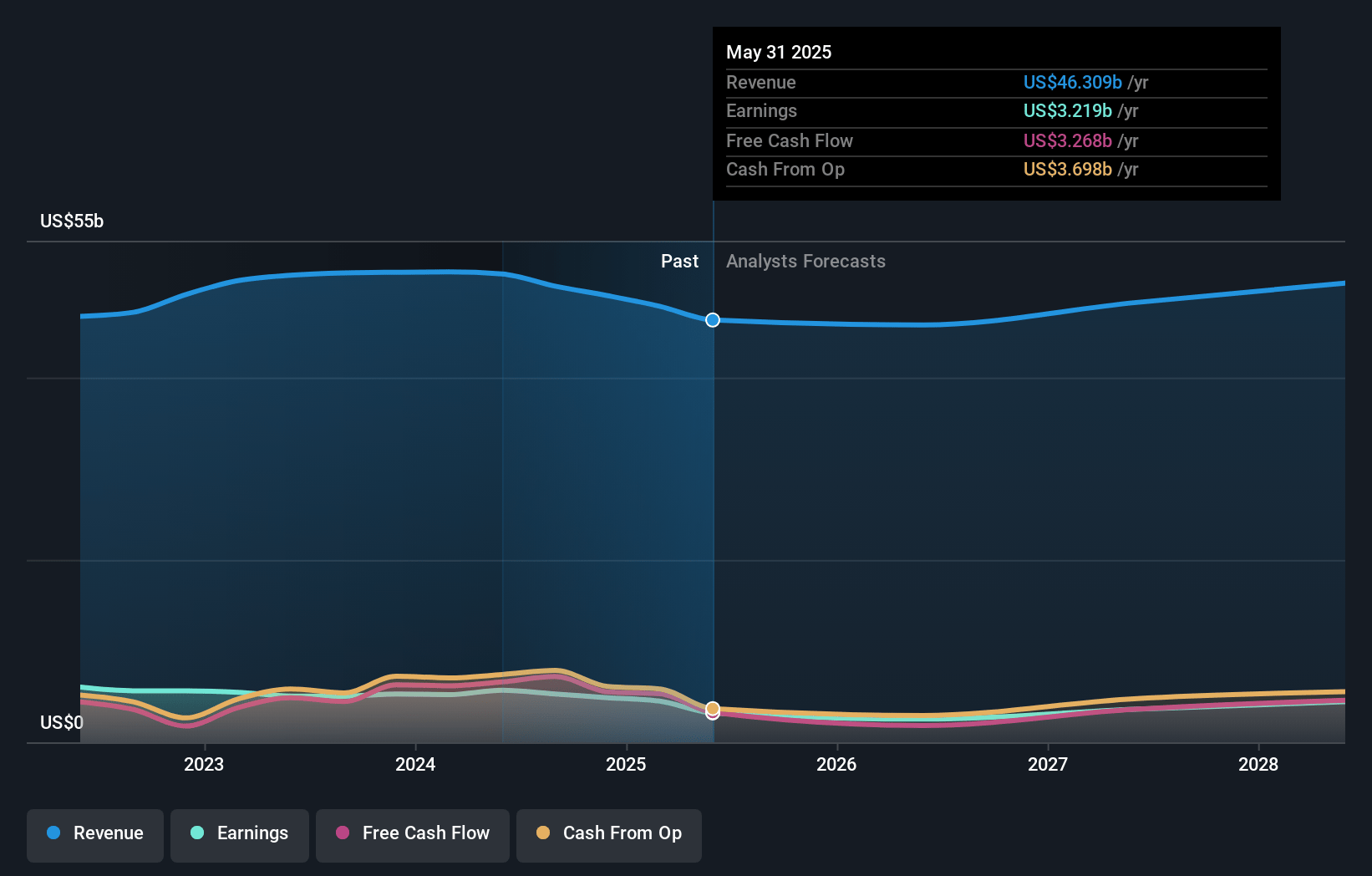Click the 'Cash From Op' tooltip row label

click(785, 170)
